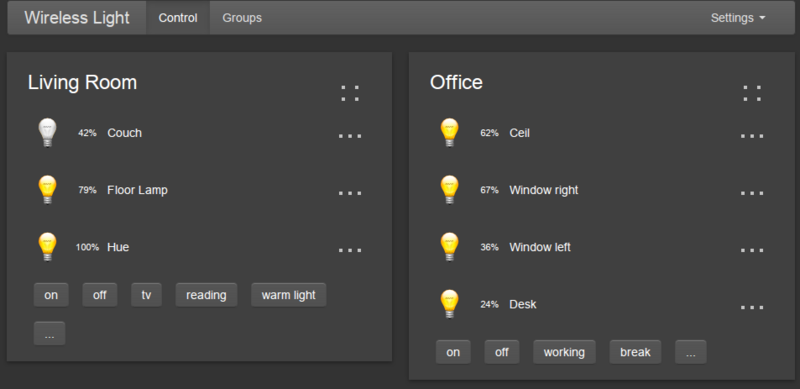The image size is (800, 389).
Task: Activate the reading scene in Living Room
Action: (206, 295)
